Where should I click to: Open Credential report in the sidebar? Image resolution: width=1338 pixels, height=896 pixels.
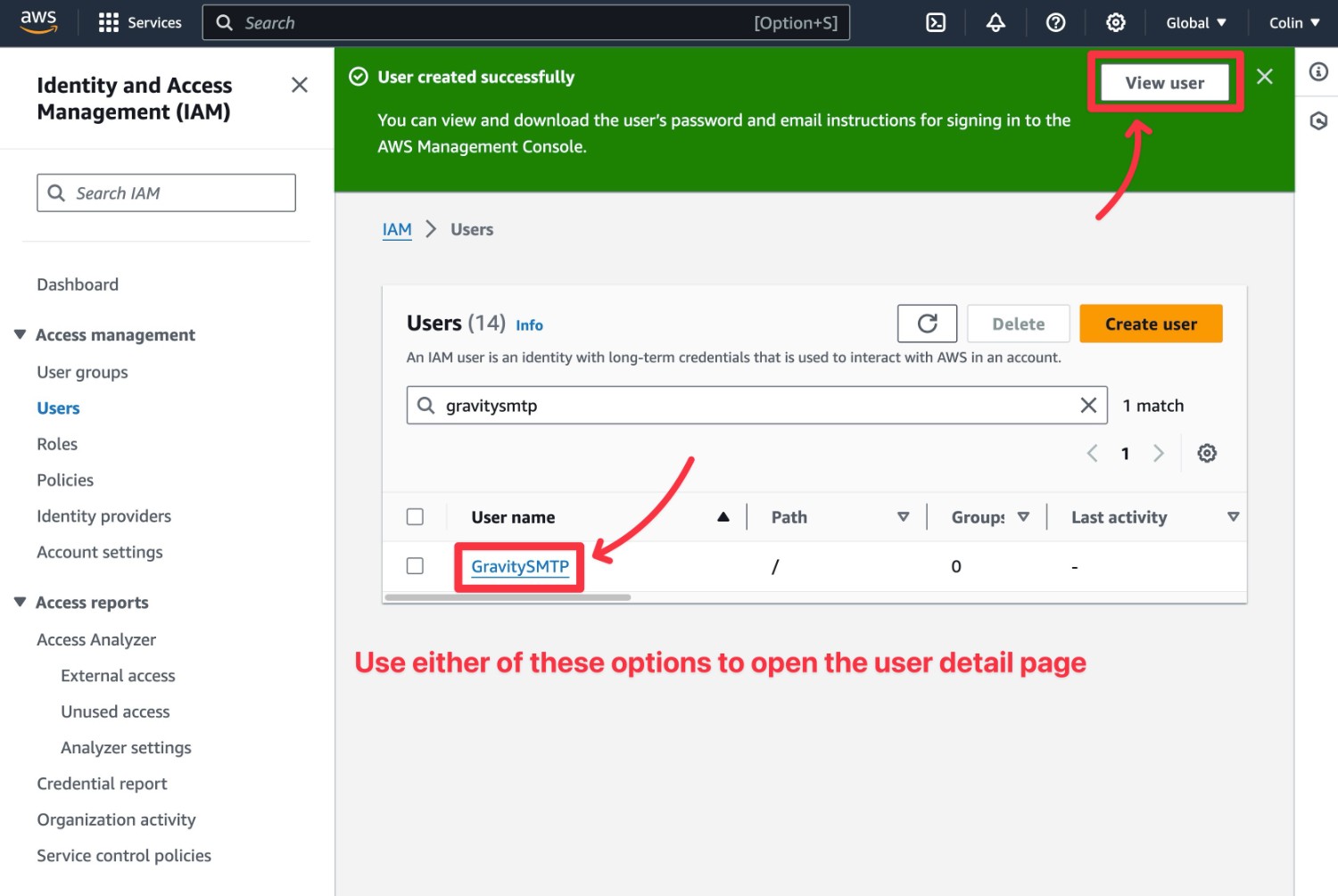click(x=102, y=784)
